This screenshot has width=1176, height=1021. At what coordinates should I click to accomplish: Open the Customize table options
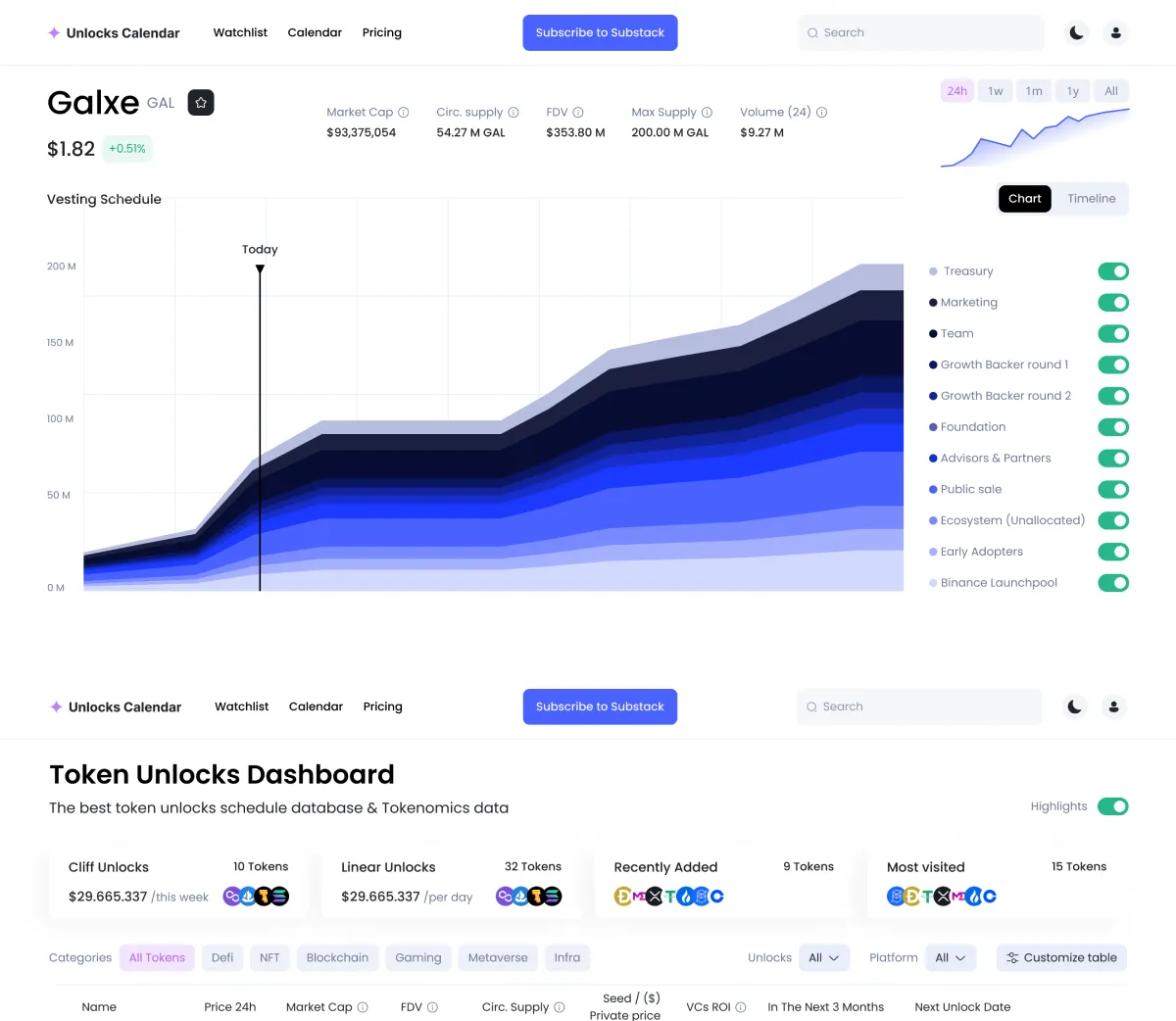point(1061,957)
